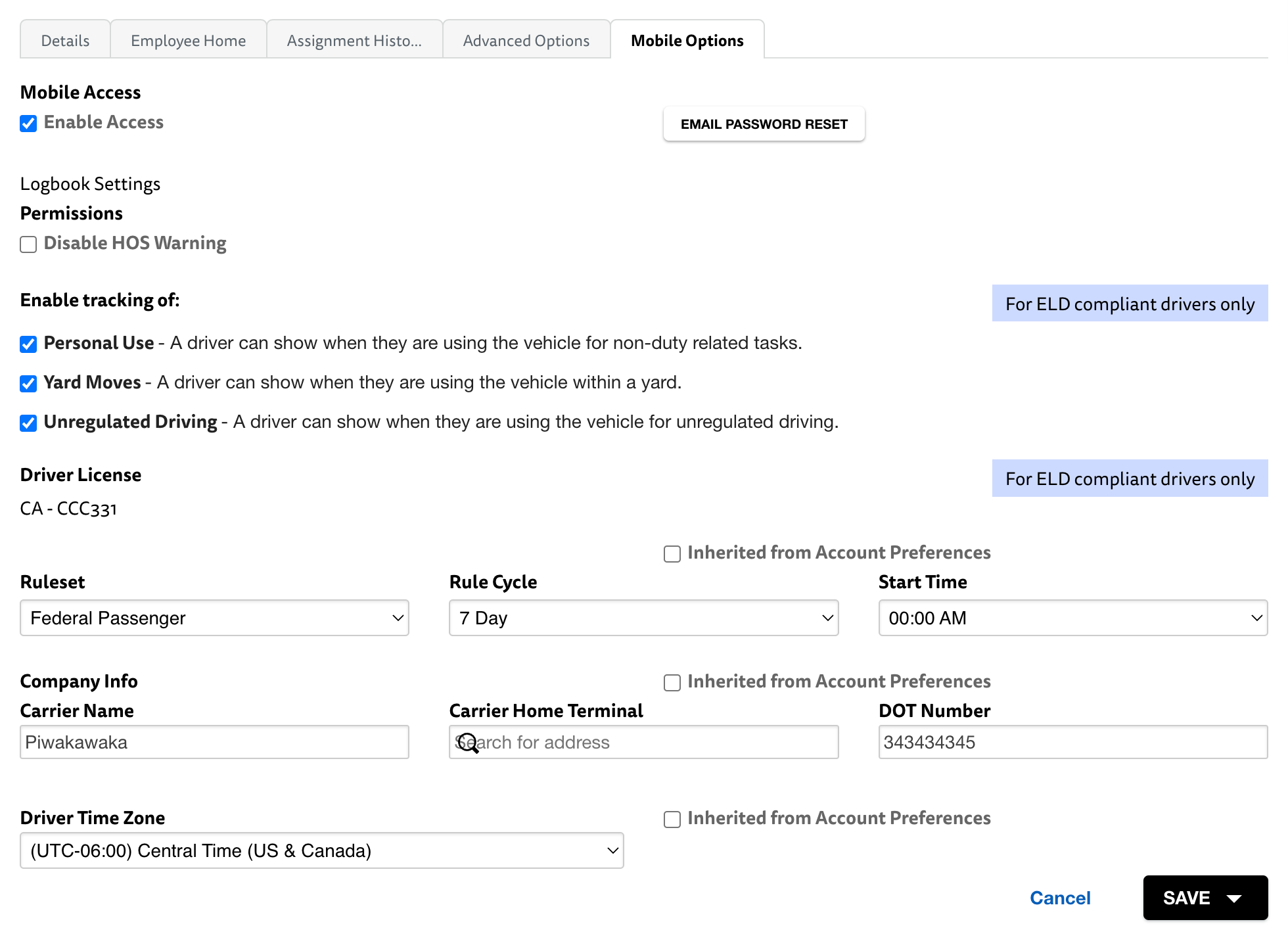Tick the Disable HOS Warning checkbox
Screen dimensions: 1288x949
pos(28,244)
